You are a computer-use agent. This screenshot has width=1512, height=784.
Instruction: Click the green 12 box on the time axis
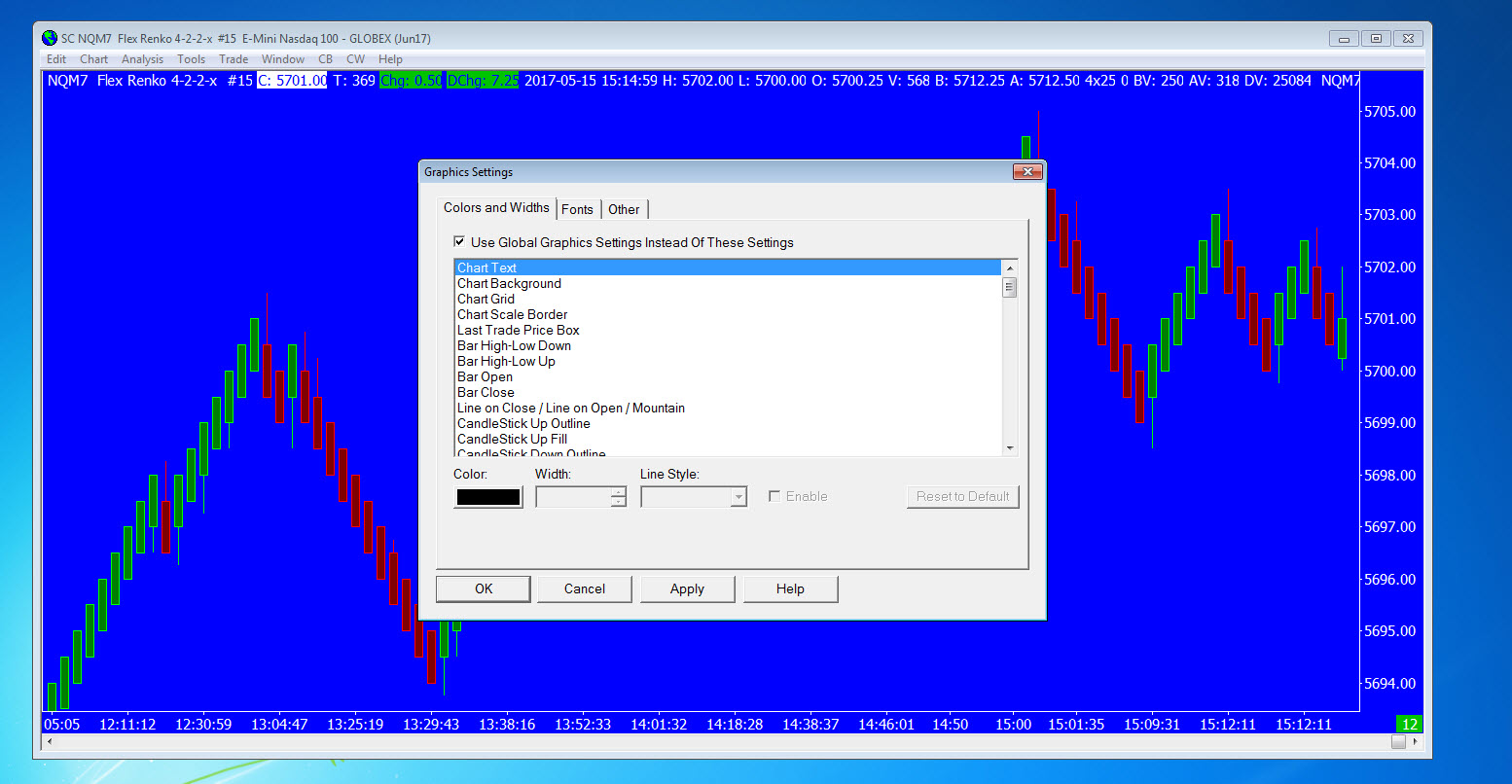(x=1409, y=724)
